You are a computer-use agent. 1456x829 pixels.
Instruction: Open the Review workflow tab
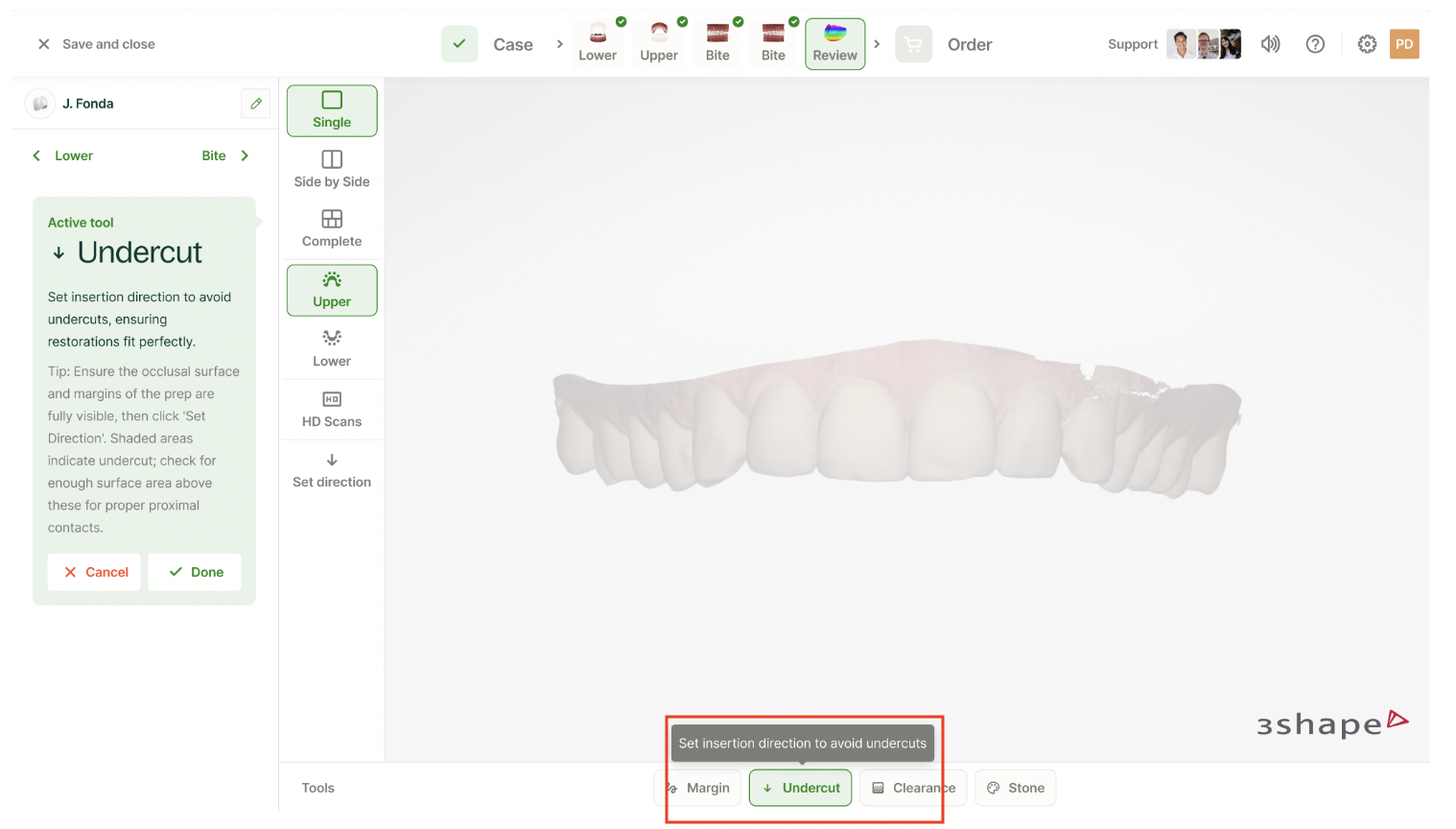(834, 44)
